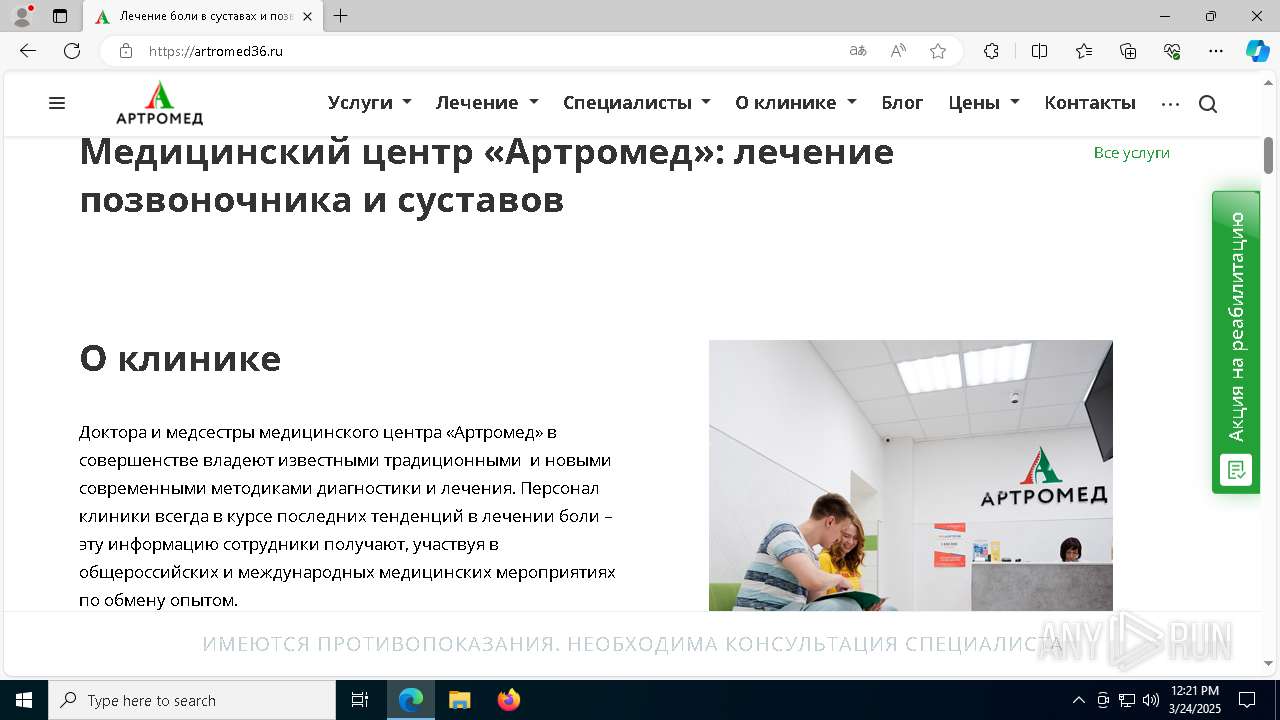This screenshot has width=1280, height=720.
Task: Launch Firefox from the taskbar
Action: 509,700
